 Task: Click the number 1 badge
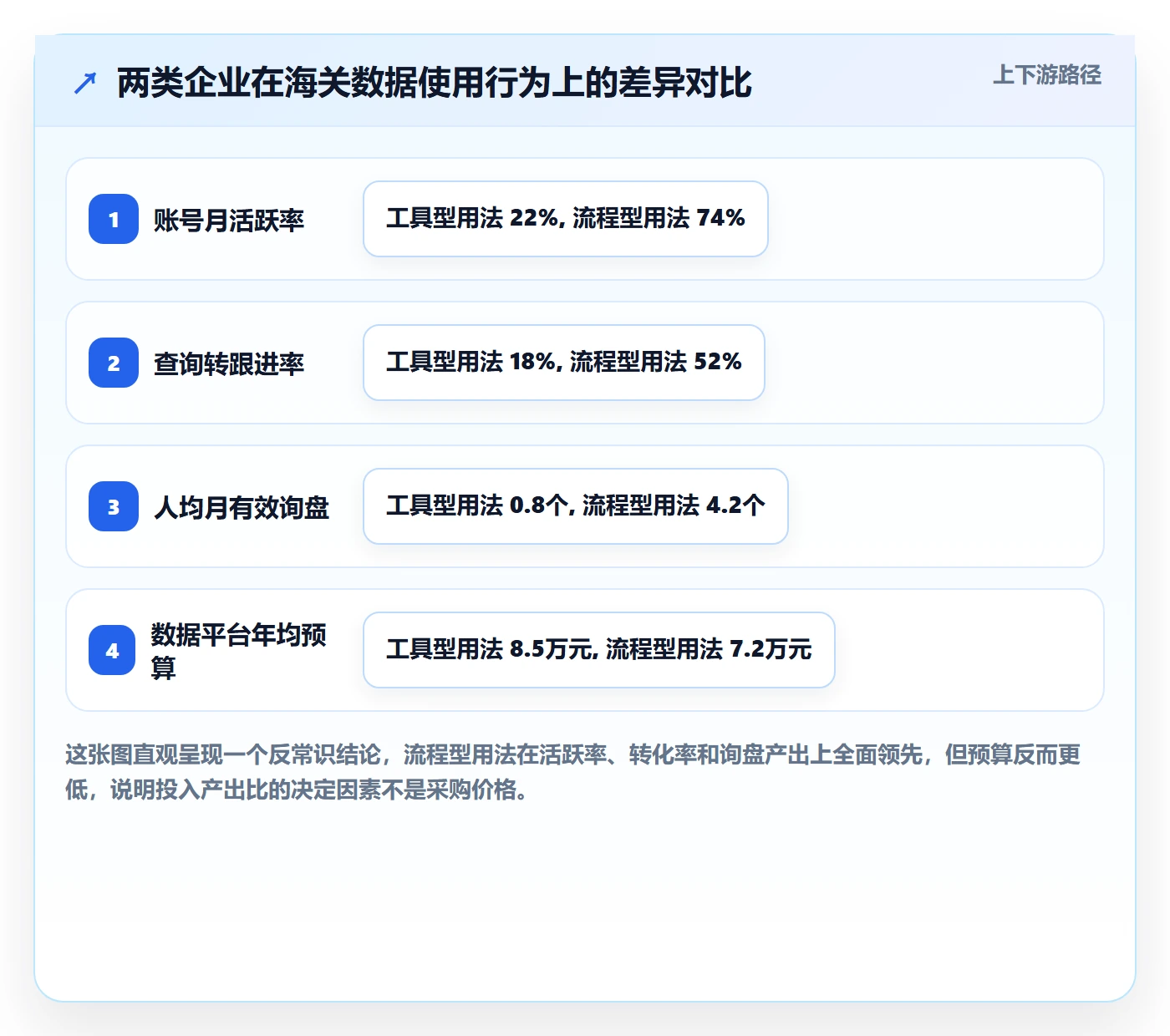114,219
